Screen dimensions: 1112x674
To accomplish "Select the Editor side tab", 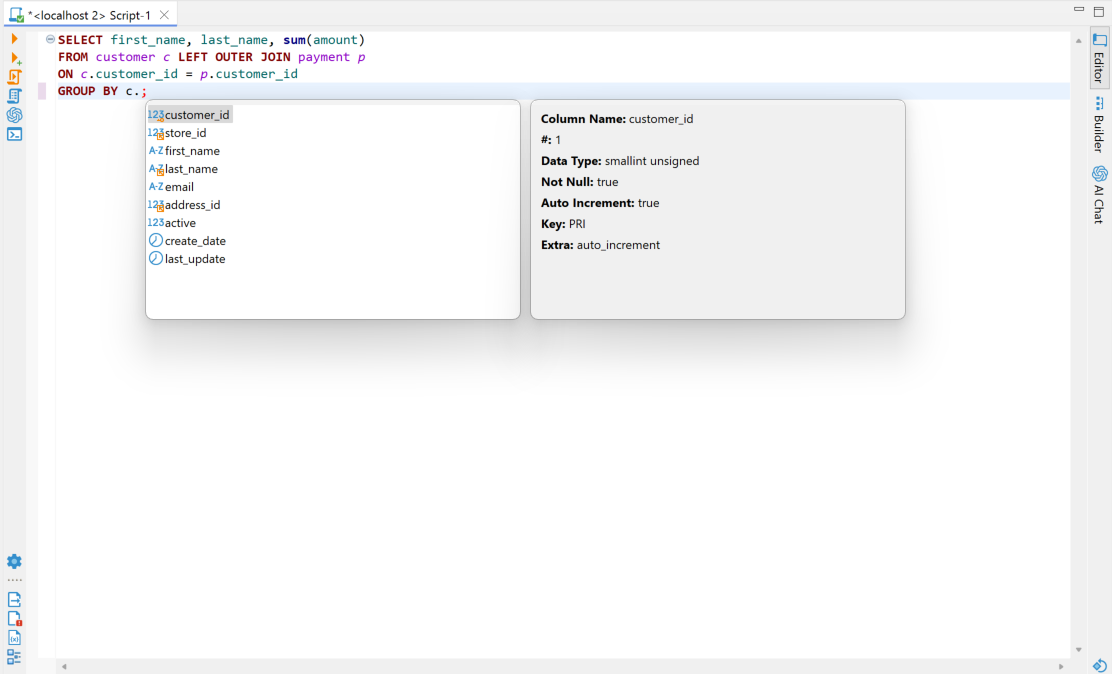I will 1099,58.
